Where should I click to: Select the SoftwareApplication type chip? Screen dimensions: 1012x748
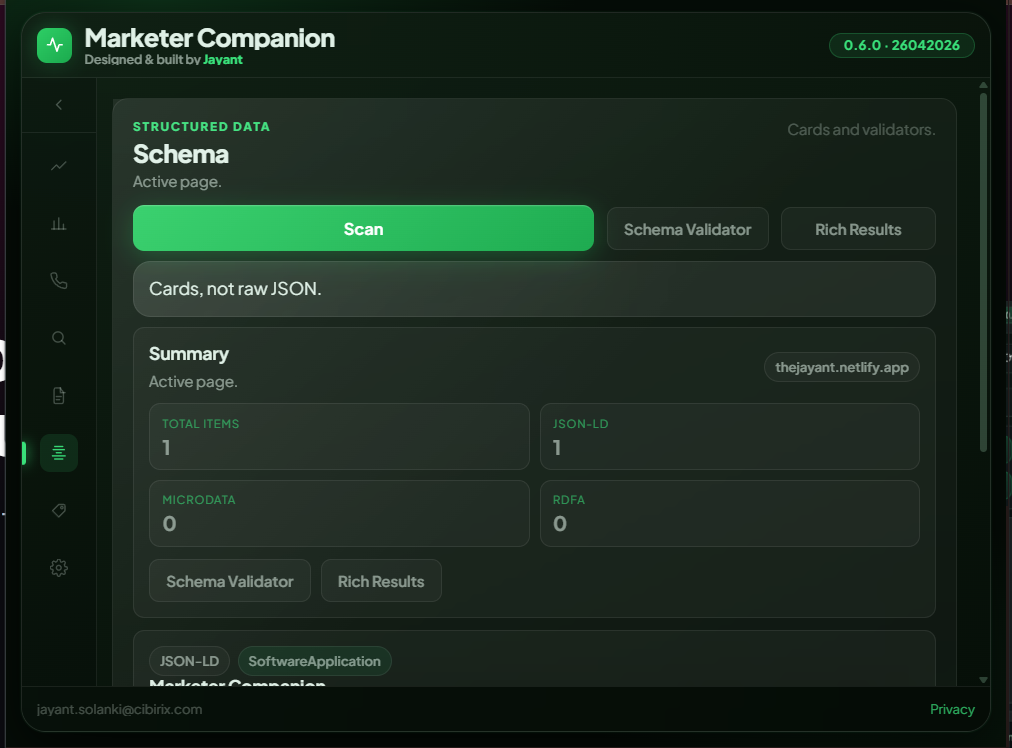click(x=314, y=661)
